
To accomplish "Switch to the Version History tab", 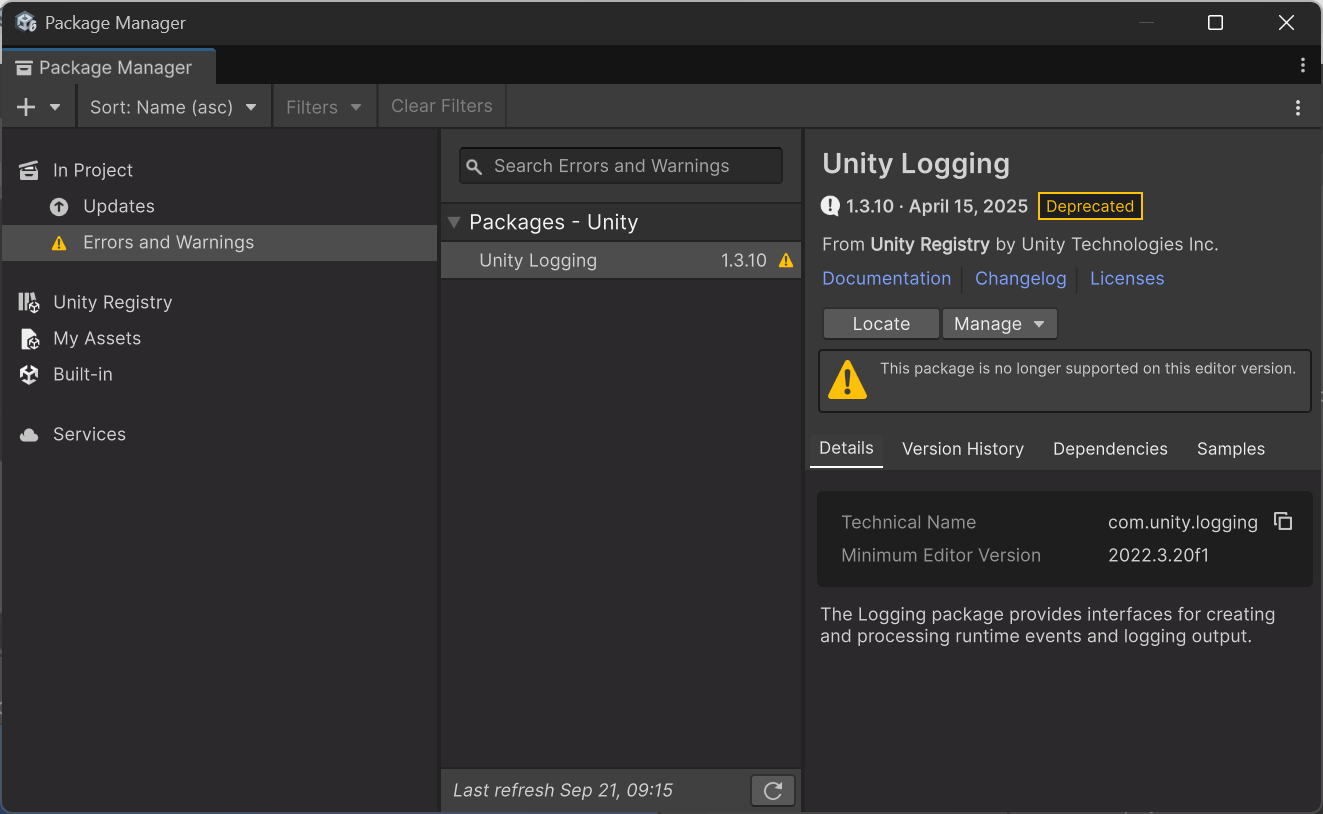I will pyautogui.click(x=963, y=449).
